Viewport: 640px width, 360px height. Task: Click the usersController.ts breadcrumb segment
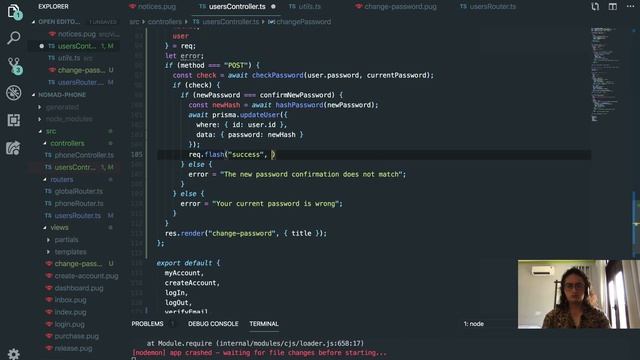(226, 22)
